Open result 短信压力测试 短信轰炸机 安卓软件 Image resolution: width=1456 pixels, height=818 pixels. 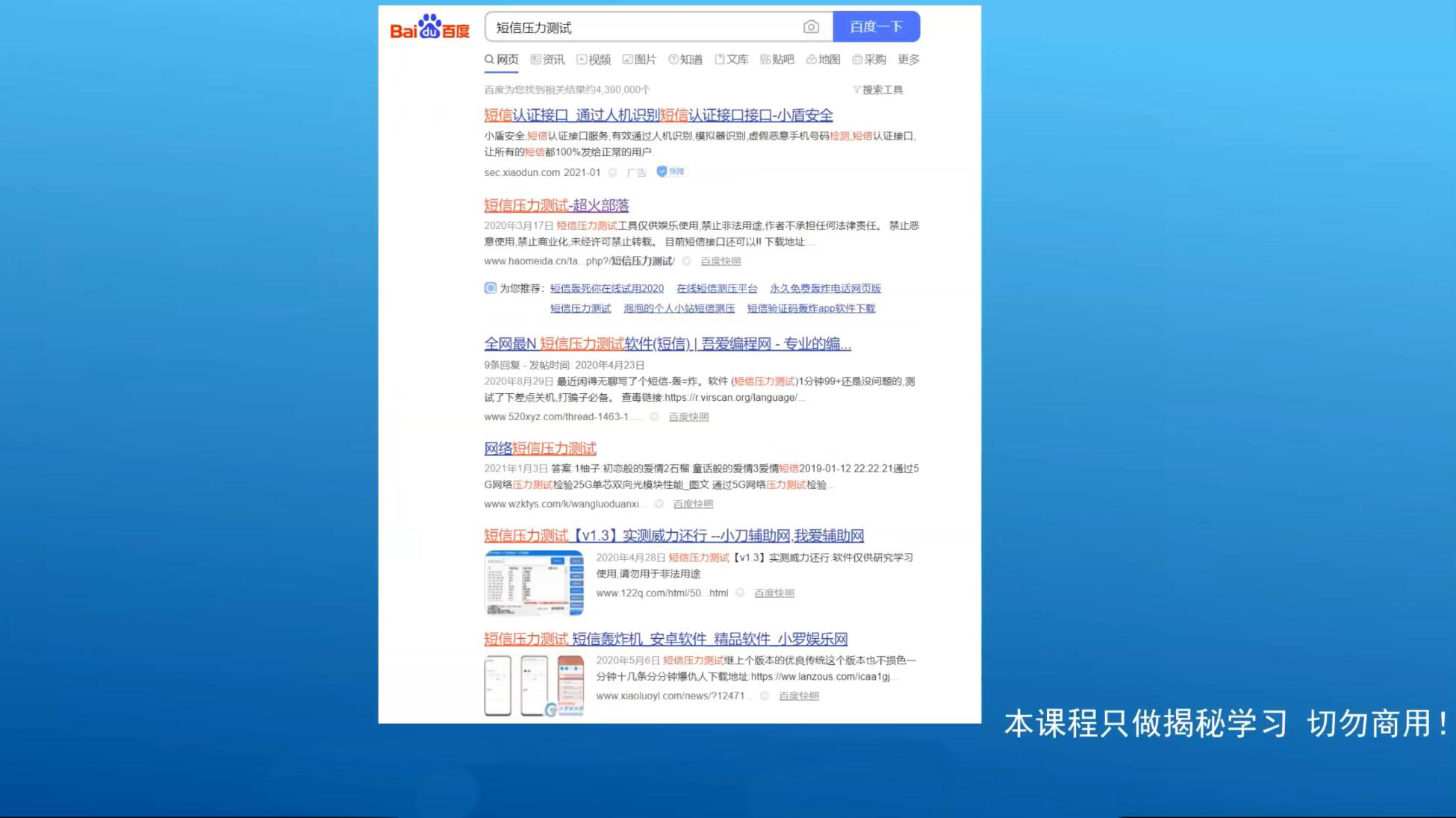(x=666, y=639)
